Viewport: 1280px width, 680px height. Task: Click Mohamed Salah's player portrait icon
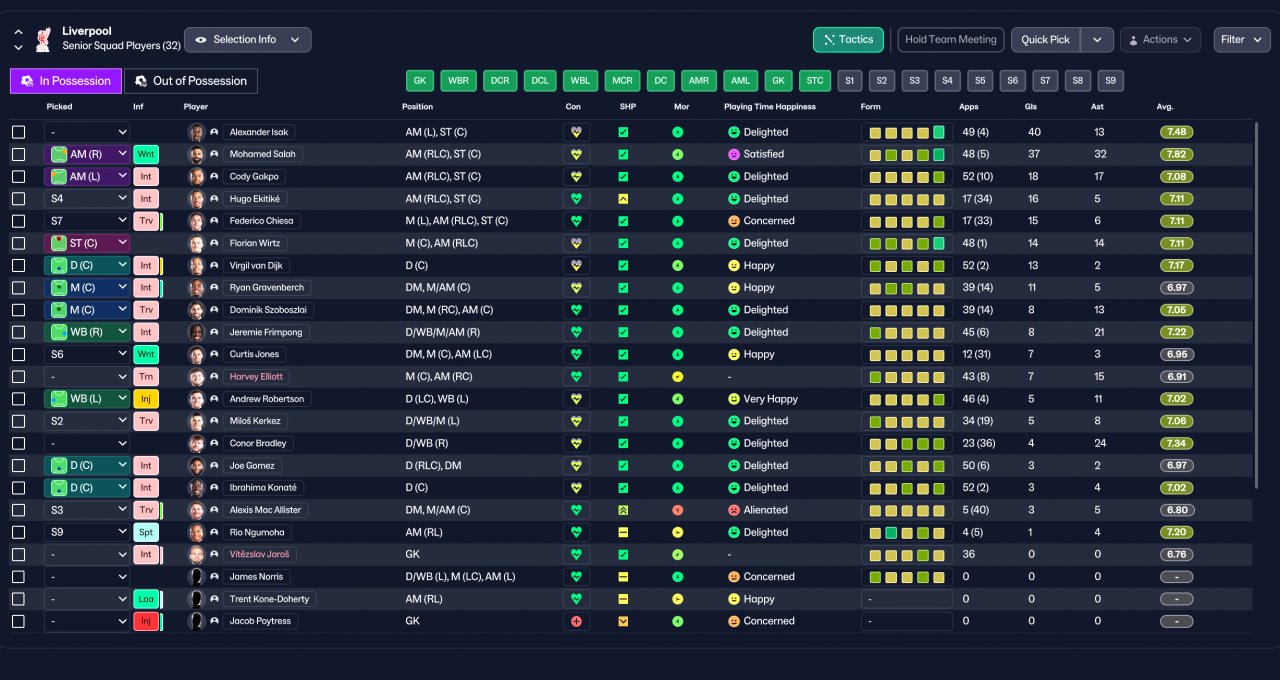(197, 154)
